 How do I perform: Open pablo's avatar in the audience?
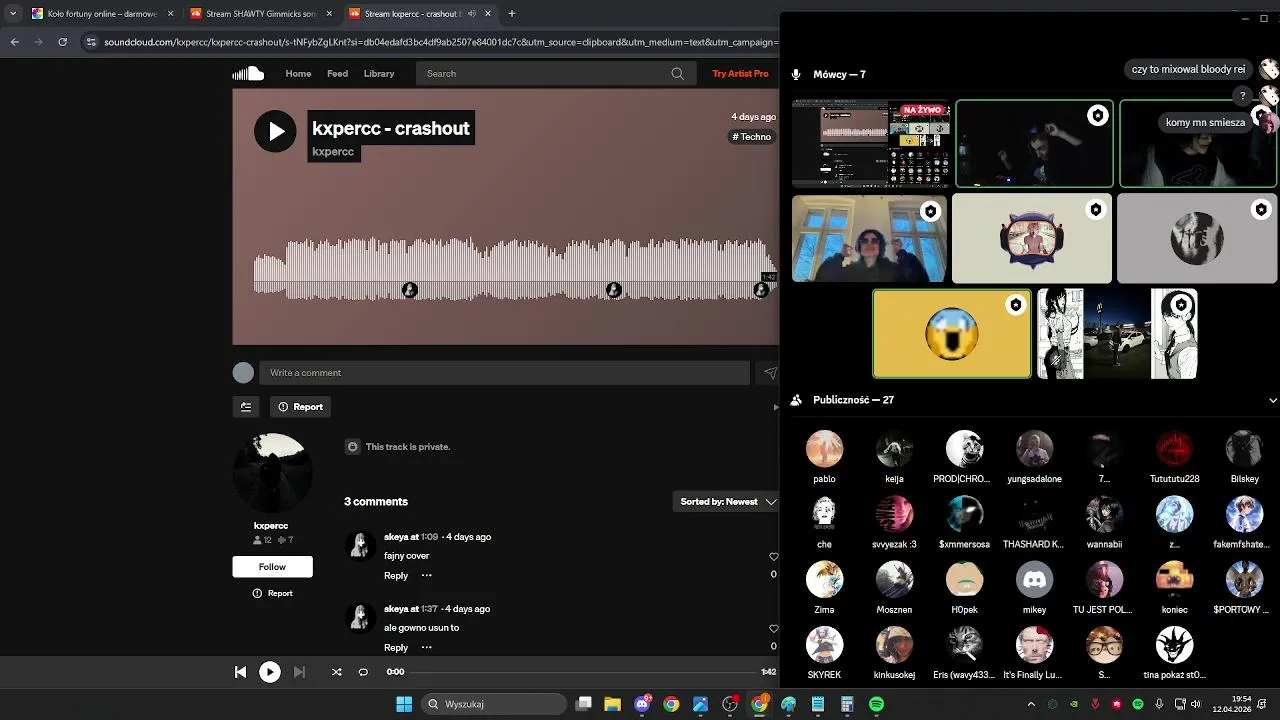click(x=824, y=449)
